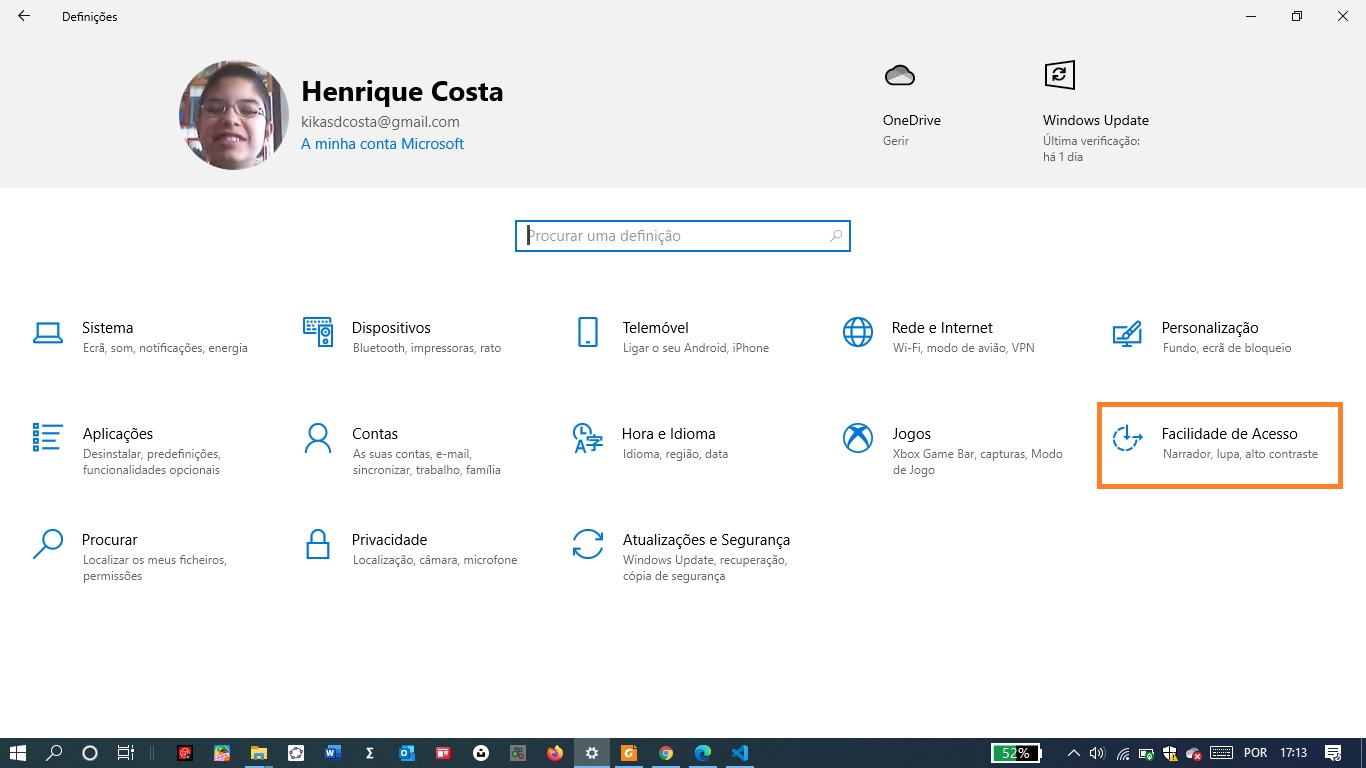Click the kikasdcosta@gmail.com email text
1366x768 pixels.
(380, 122)
